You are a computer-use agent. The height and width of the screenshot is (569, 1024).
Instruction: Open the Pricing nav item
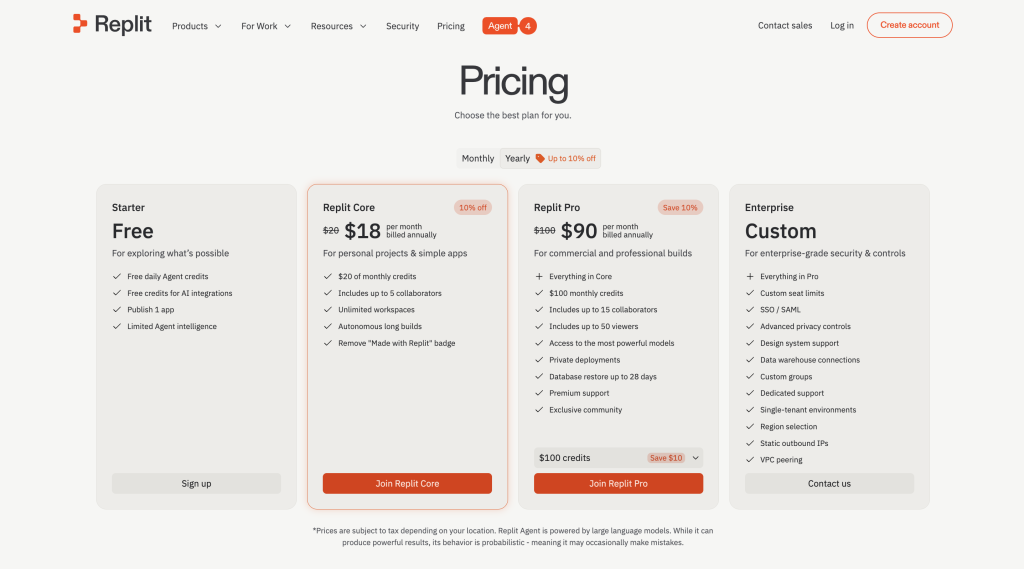(450, 26)
